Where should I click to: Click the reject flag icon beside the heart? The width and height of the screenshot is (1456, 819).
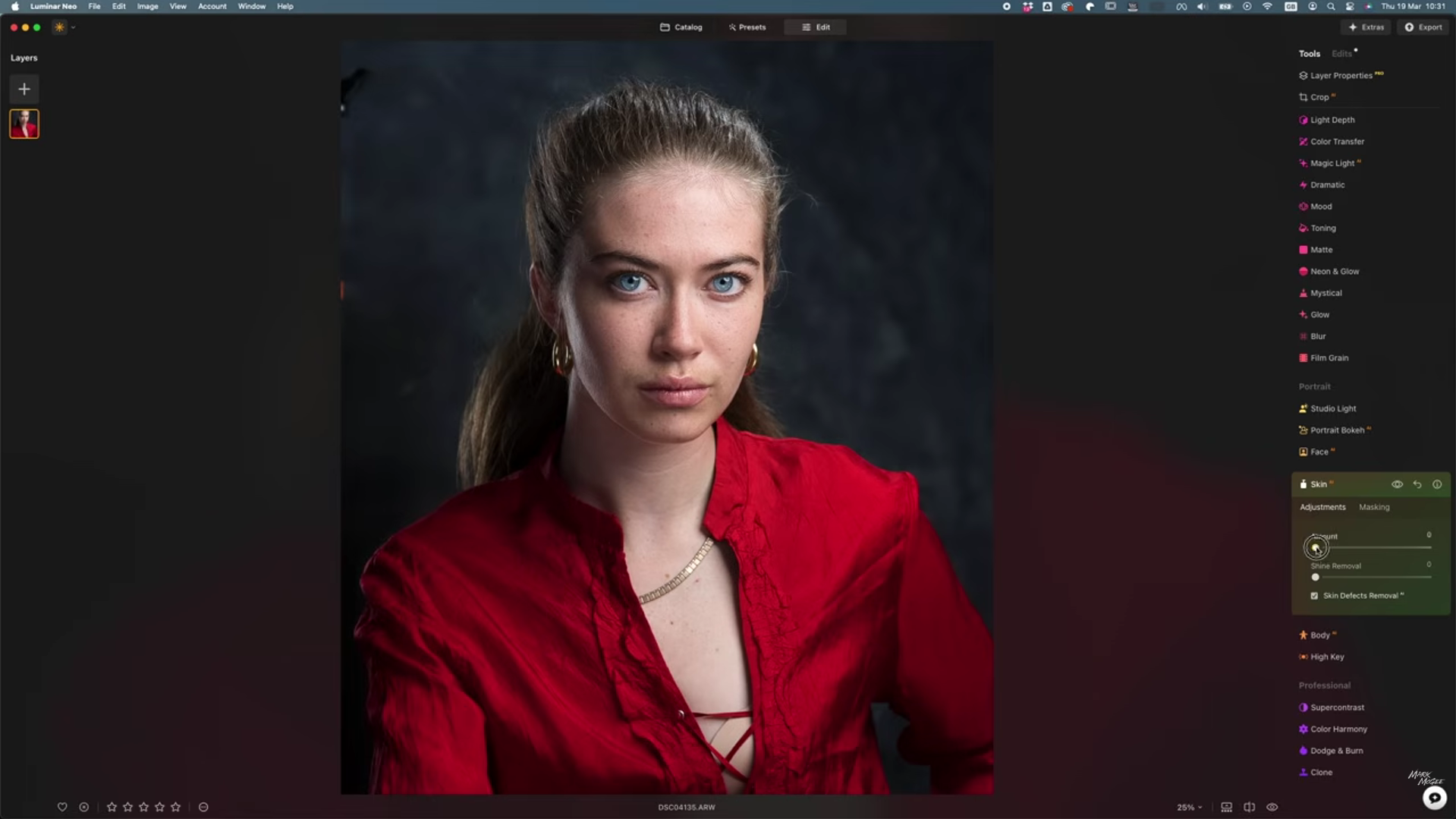coord(84,808)
